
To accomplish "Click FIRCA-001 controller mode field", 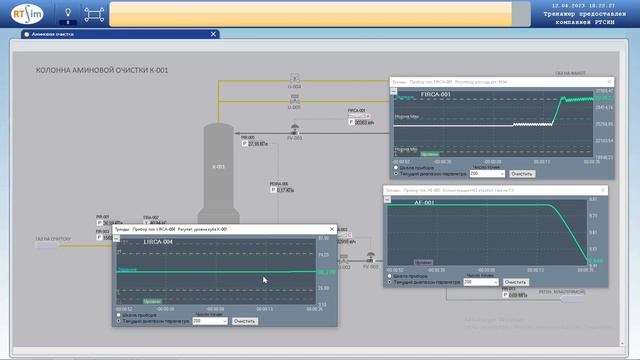I will [x=360, y=116].
